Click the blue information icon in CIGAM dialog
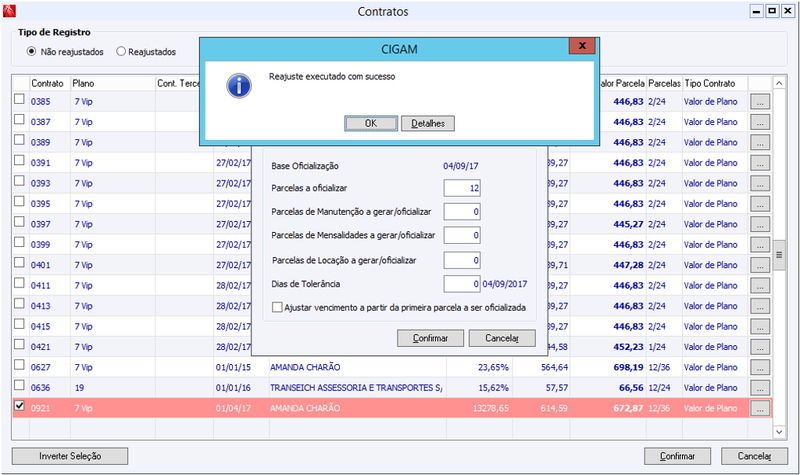Viewport: 800px width, 475px height. point(239,85)
